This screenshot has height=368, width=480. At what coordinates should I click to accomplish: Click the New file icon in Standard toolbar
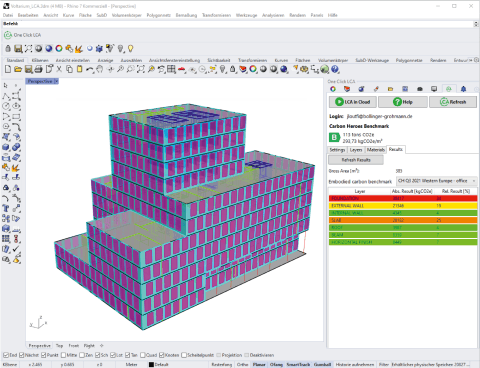8,69
